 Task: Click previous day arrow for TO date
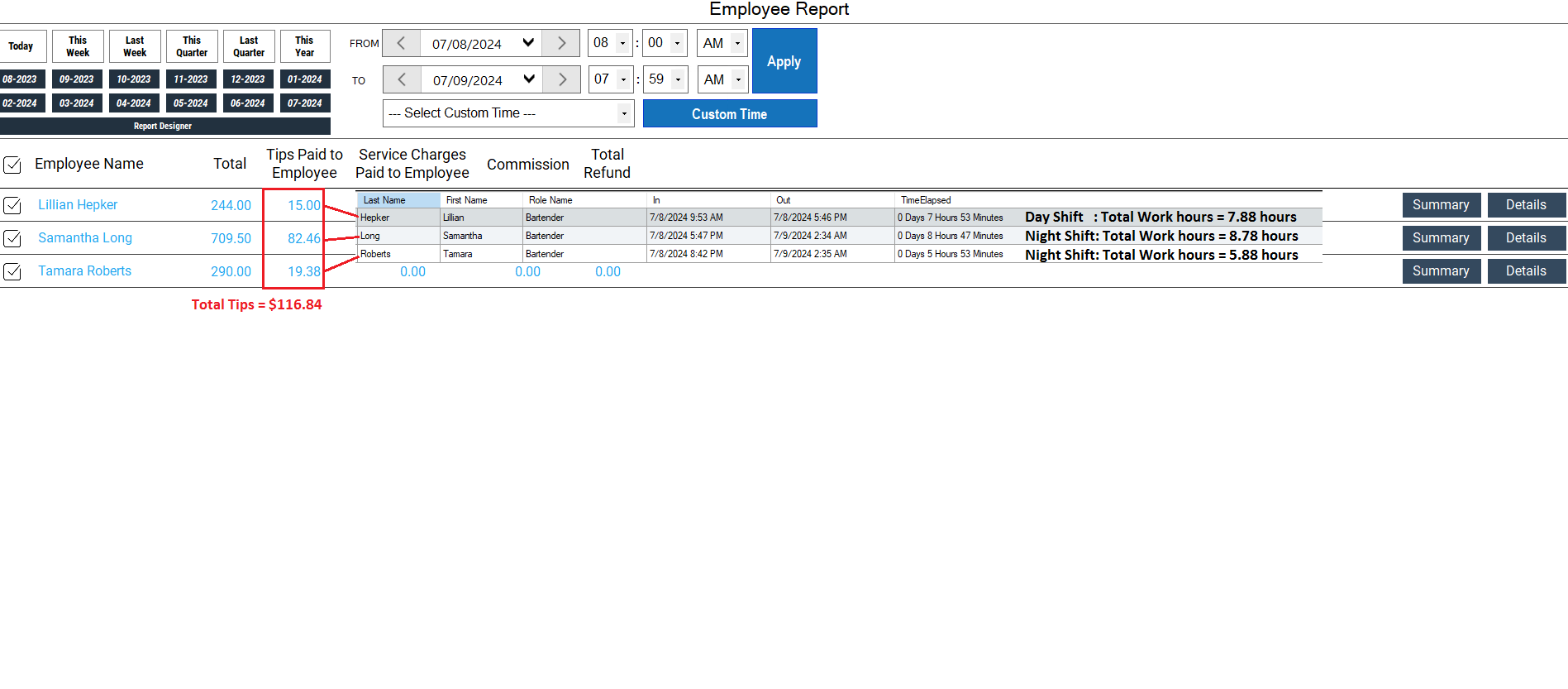point(402,79)
